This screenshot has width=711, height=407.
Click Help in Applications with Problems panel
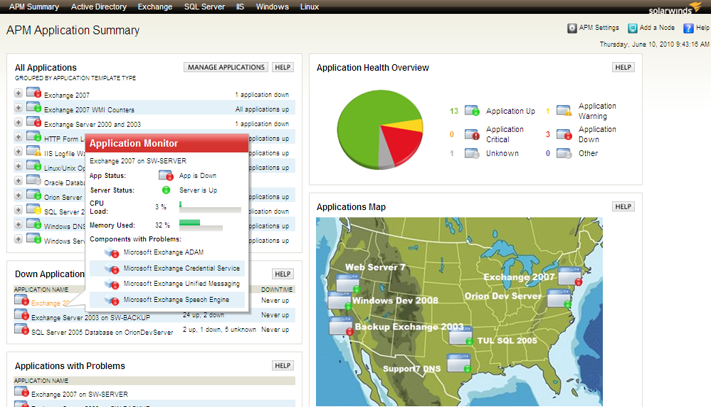click(x=282, y=366)
